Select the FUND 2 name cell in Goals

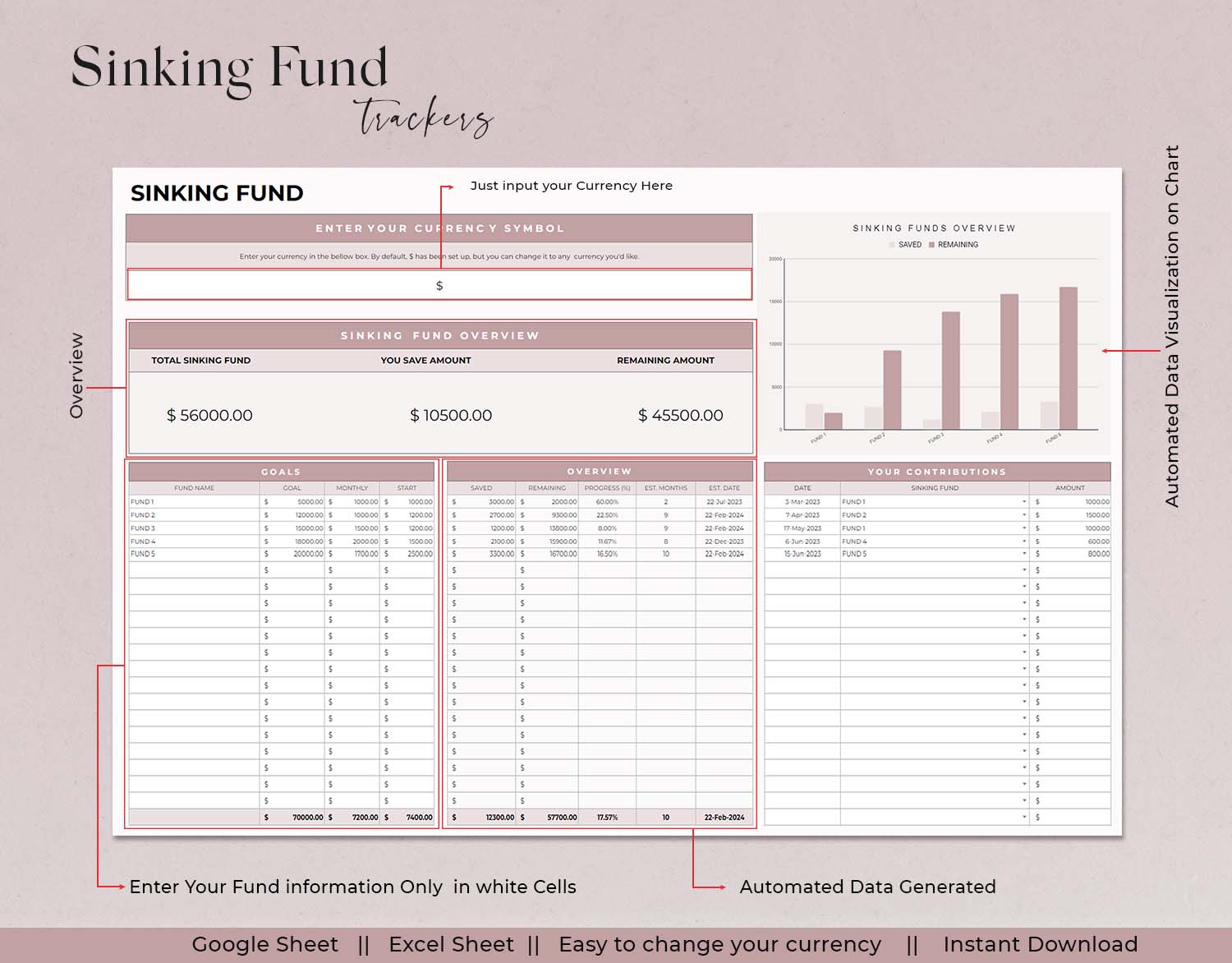[194, 515]
